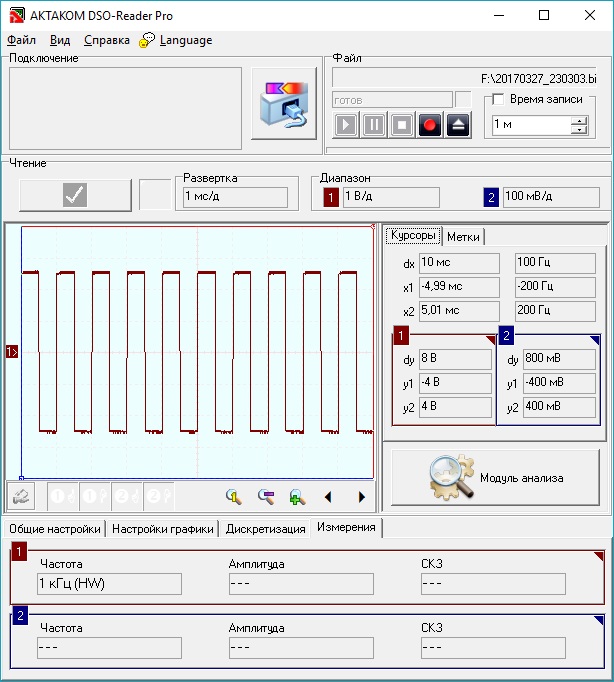The image size is (614, 682).
Task: Click the dx 10 мс field
Action: (x=459, y=263)
